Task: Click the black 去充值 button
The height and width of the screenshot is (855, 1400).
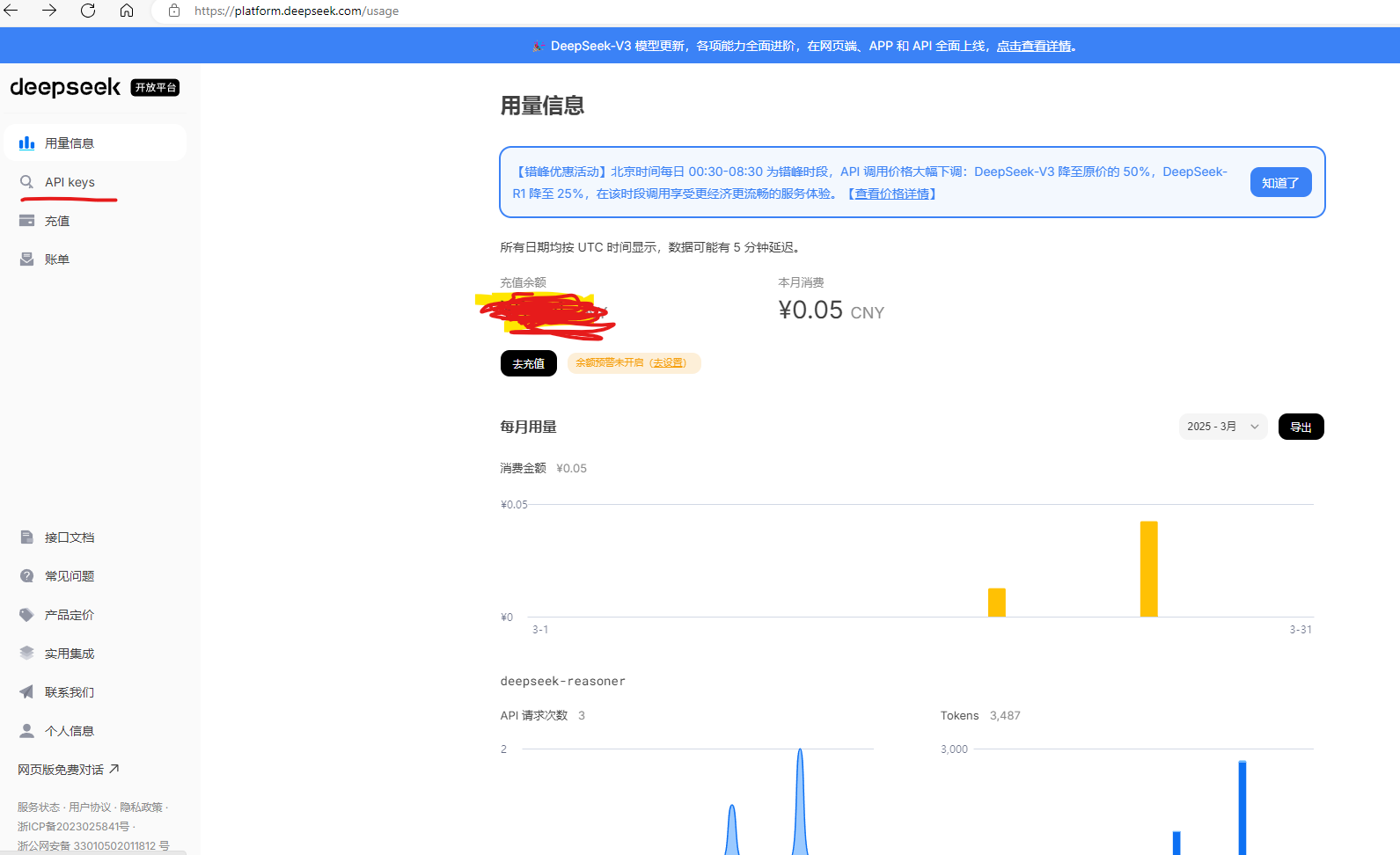Action: [529, 363]
